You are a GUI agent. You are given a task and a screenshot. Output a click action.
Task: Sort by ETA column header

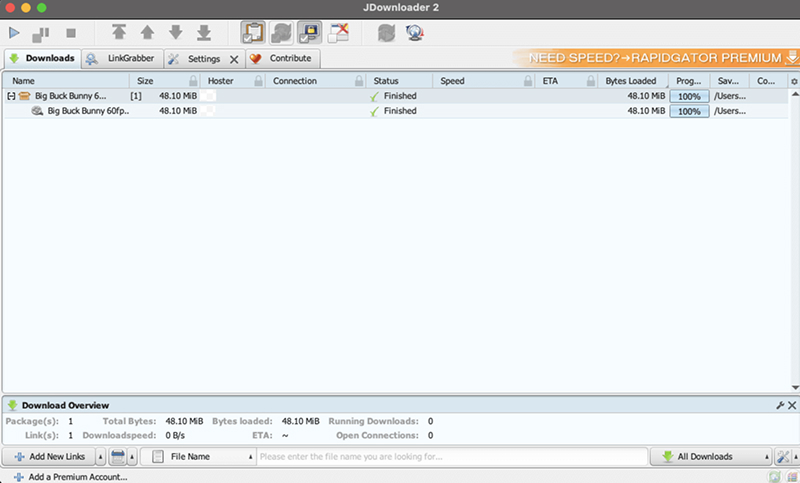click(550, 81)
